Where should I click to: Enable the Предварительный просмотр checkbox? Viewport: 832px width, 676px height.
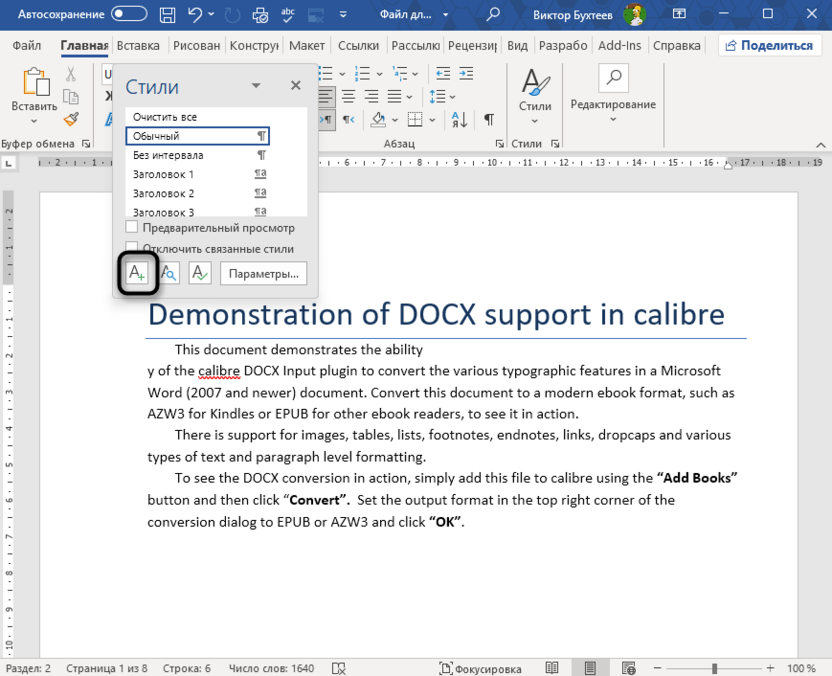point(131,227)
